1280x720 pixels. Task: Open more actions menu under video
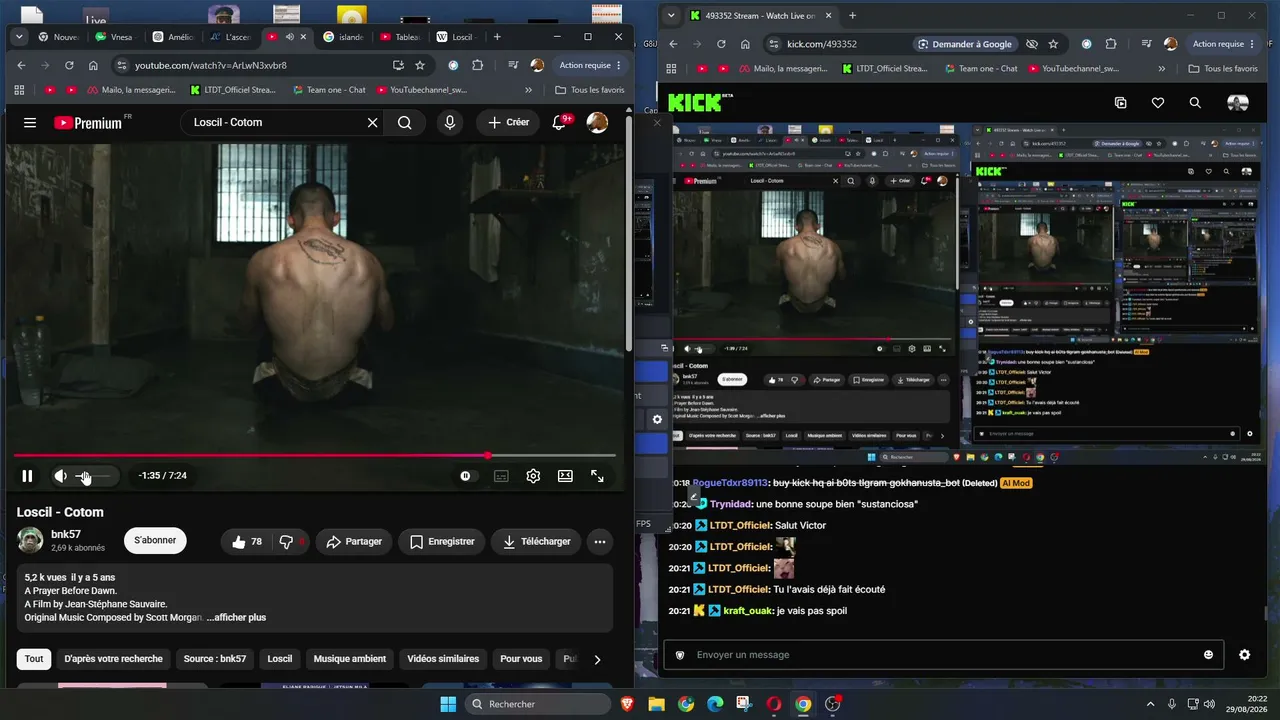click(x=600, y=542)
